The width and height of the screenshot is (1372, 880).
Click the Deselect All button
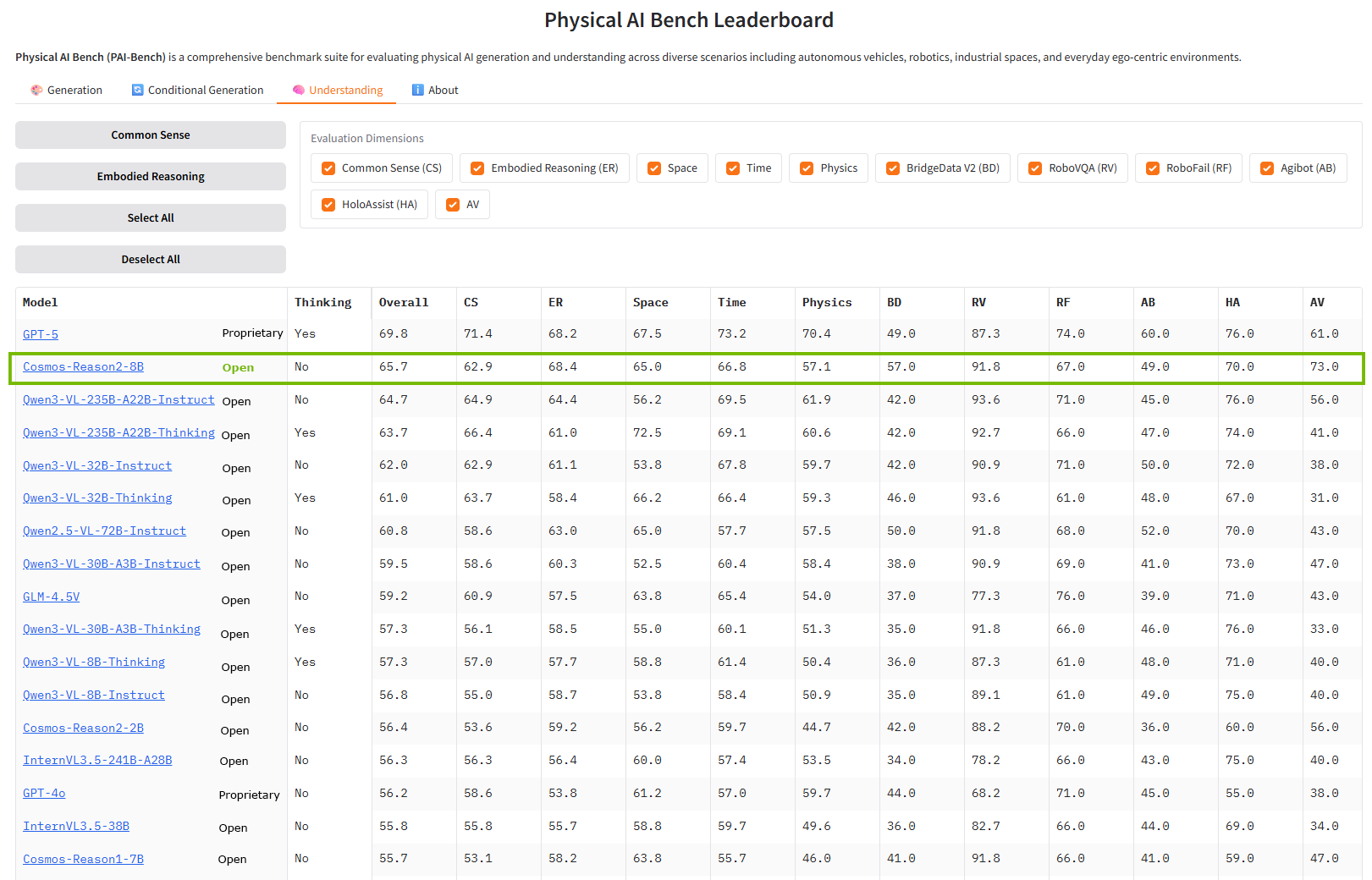[150, 259]
